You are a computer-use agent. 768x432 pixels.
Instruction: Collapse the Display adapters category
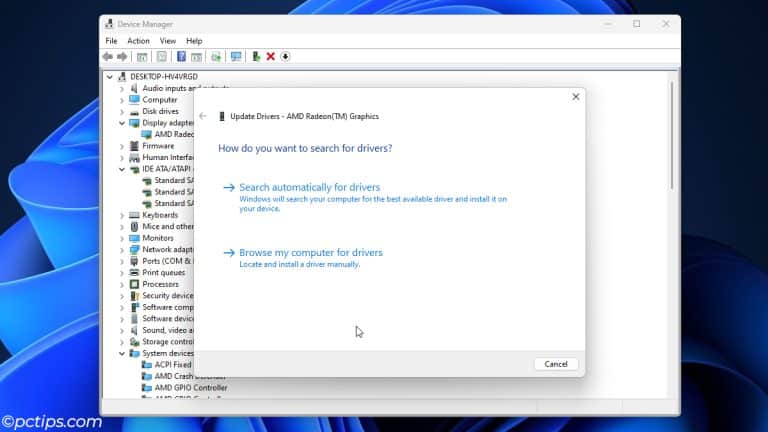tap(122, 123)
